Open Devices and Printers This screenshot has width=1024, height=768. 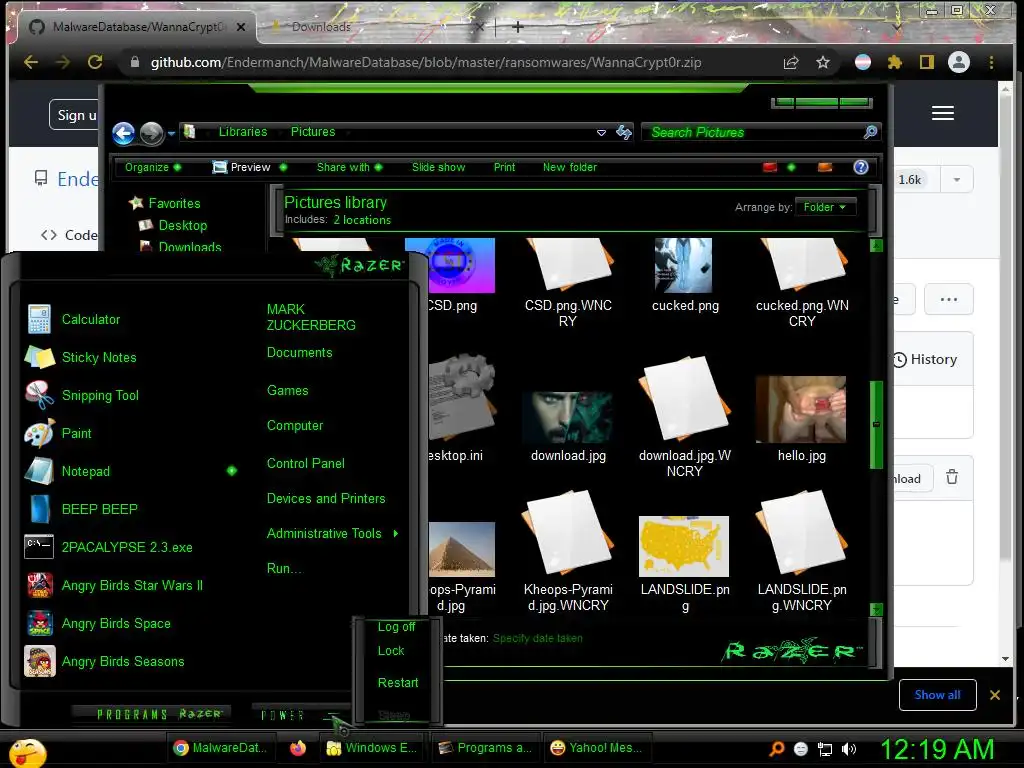tap(326, 498)
